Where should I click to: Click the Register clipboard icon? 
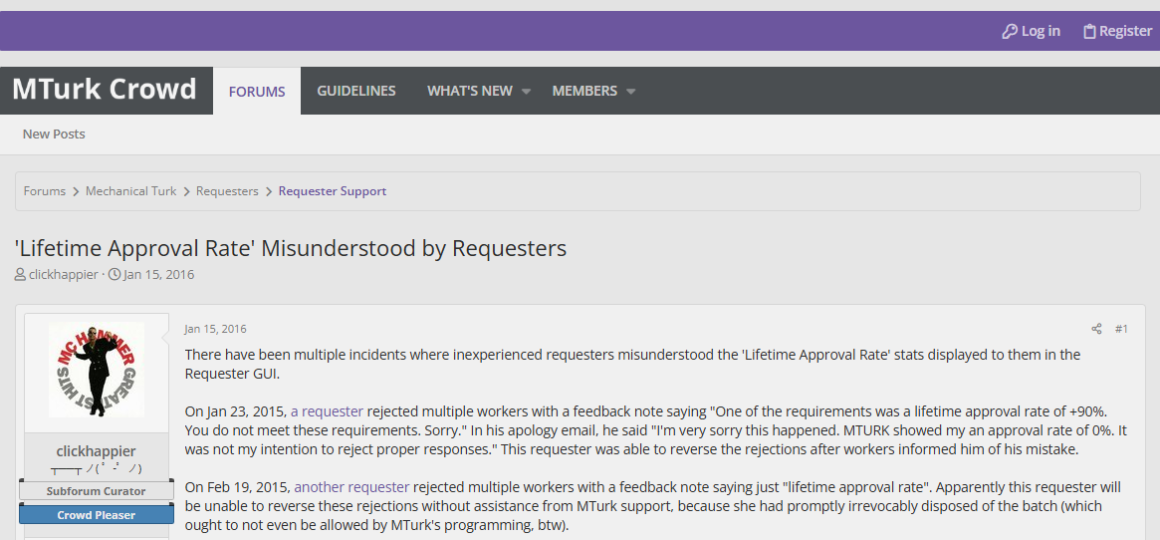pos(1089,31)
